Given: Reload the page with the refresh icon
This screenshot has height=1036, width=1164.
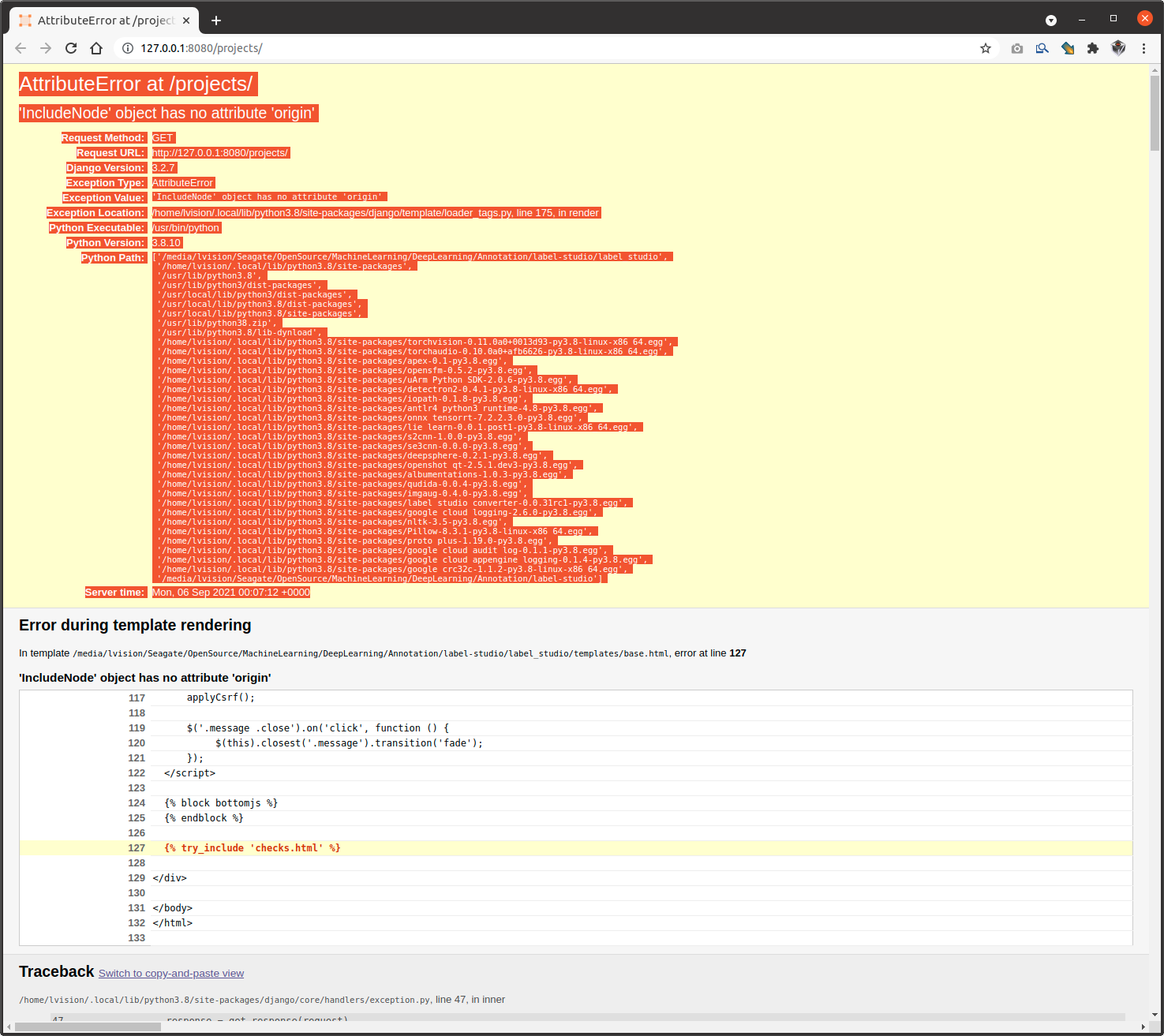Looking at the screenshot, I should click(x=71, y=48).
